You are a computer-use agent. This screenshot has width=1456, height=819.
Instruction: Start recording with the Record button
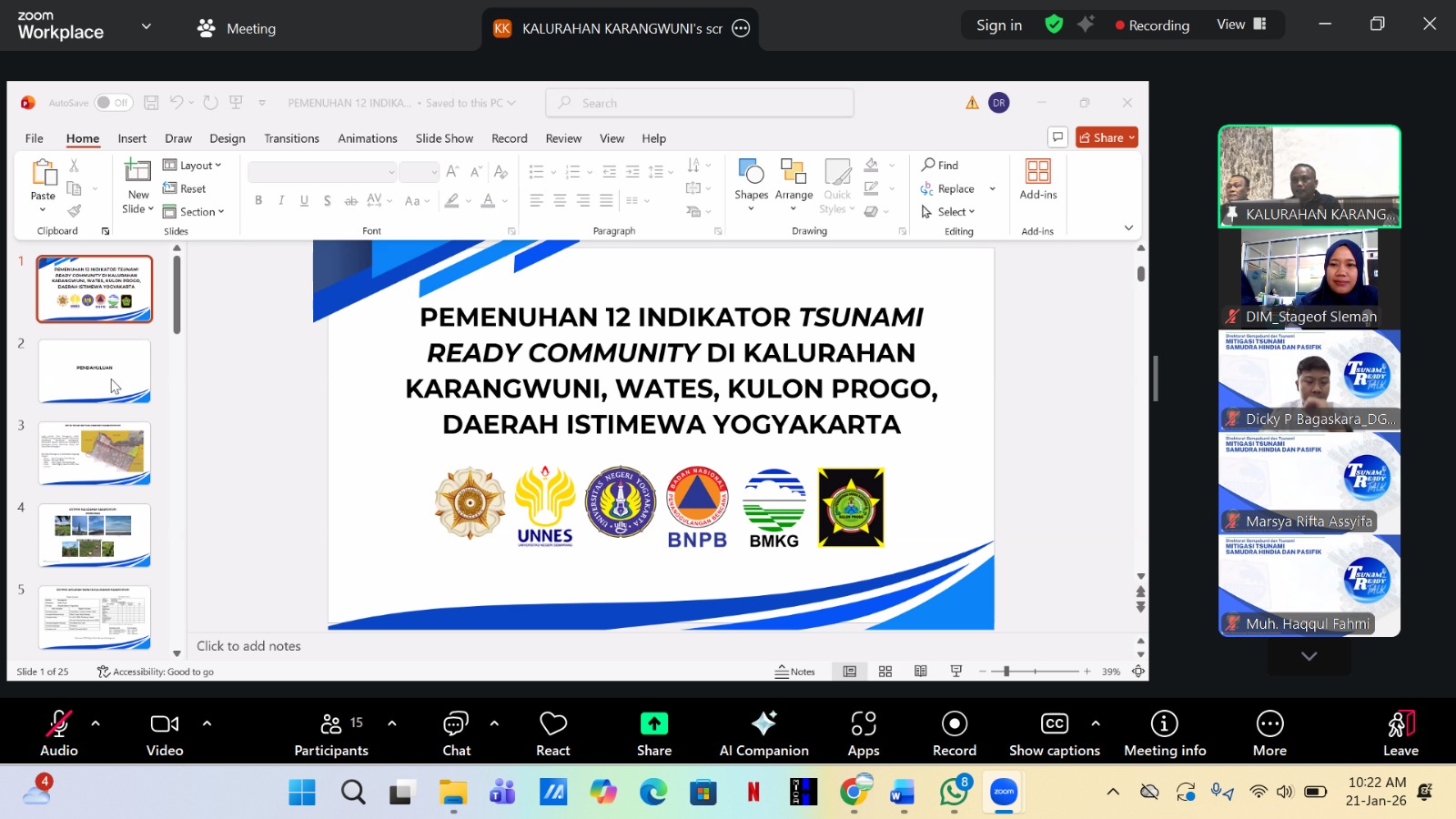954,724
